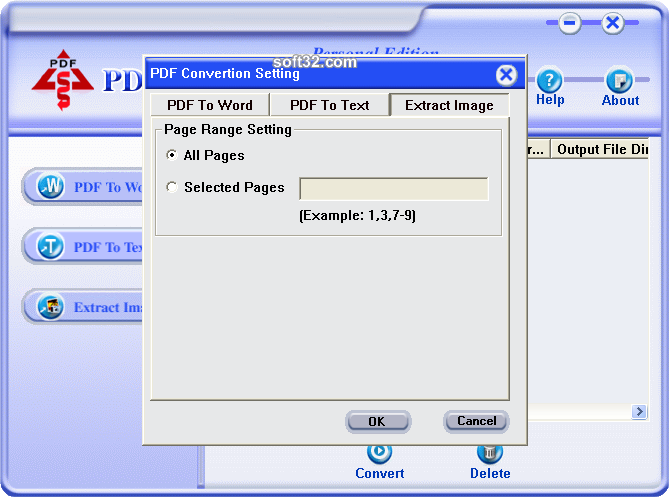
Task: Select the PDF To Word sidebar button
Action: click(83, 186)
